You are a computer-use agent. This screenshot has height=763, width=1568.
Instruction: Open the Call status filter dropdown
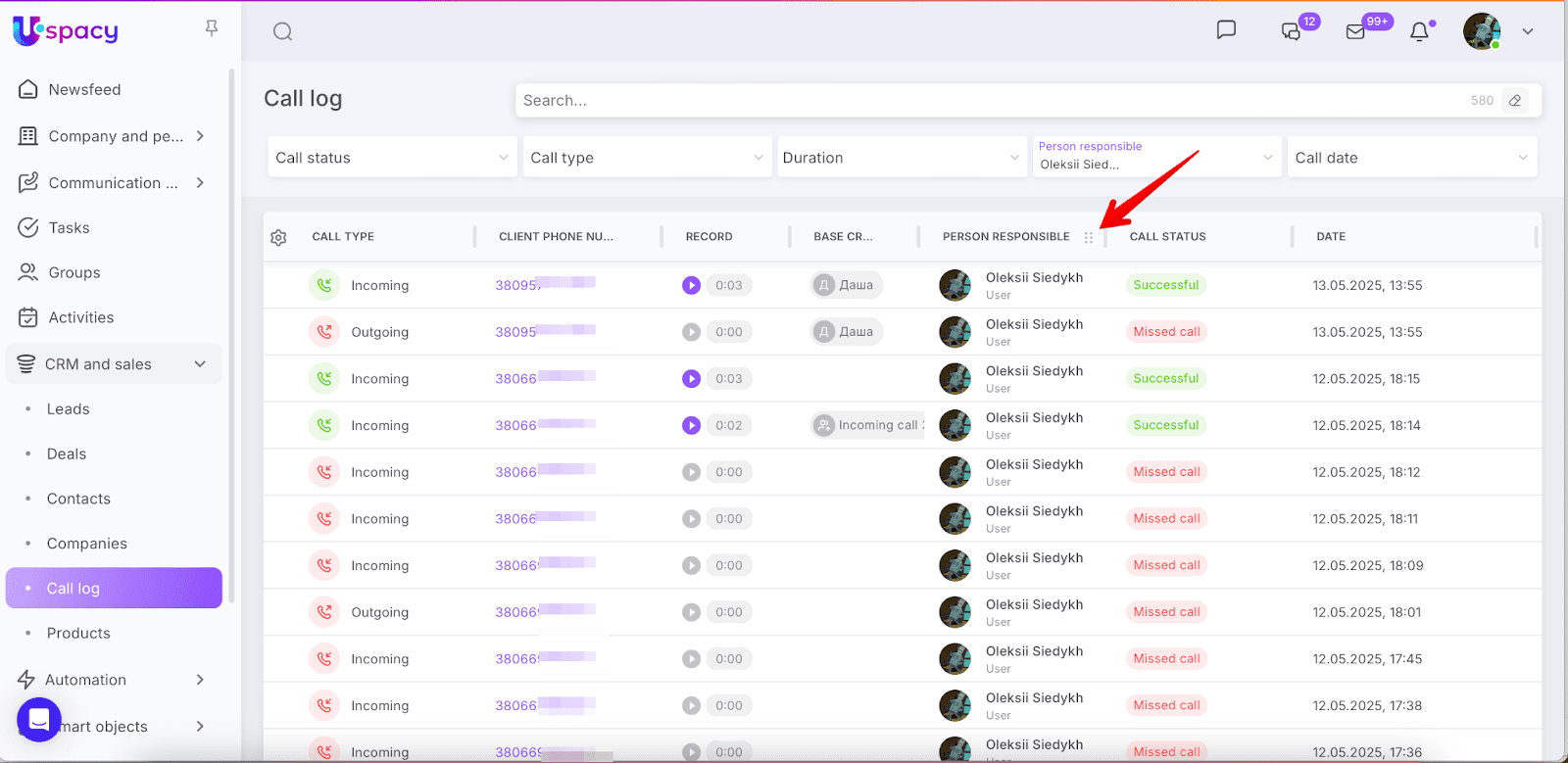[x=391, y=158]
